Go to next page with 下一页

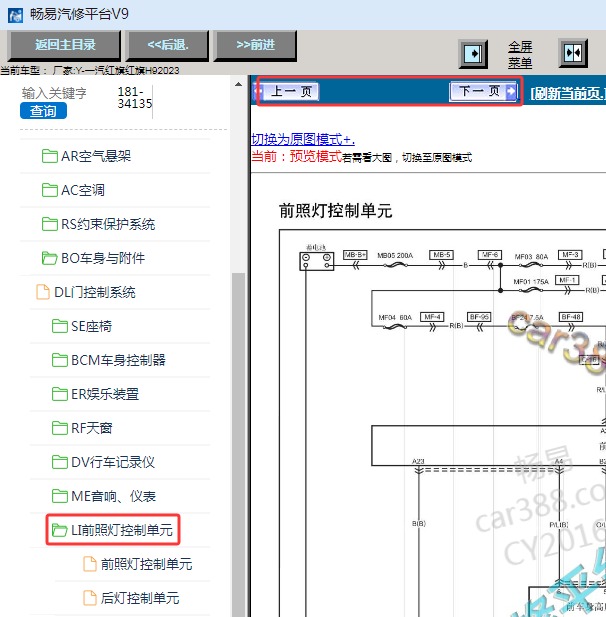[x=484, y=91]
